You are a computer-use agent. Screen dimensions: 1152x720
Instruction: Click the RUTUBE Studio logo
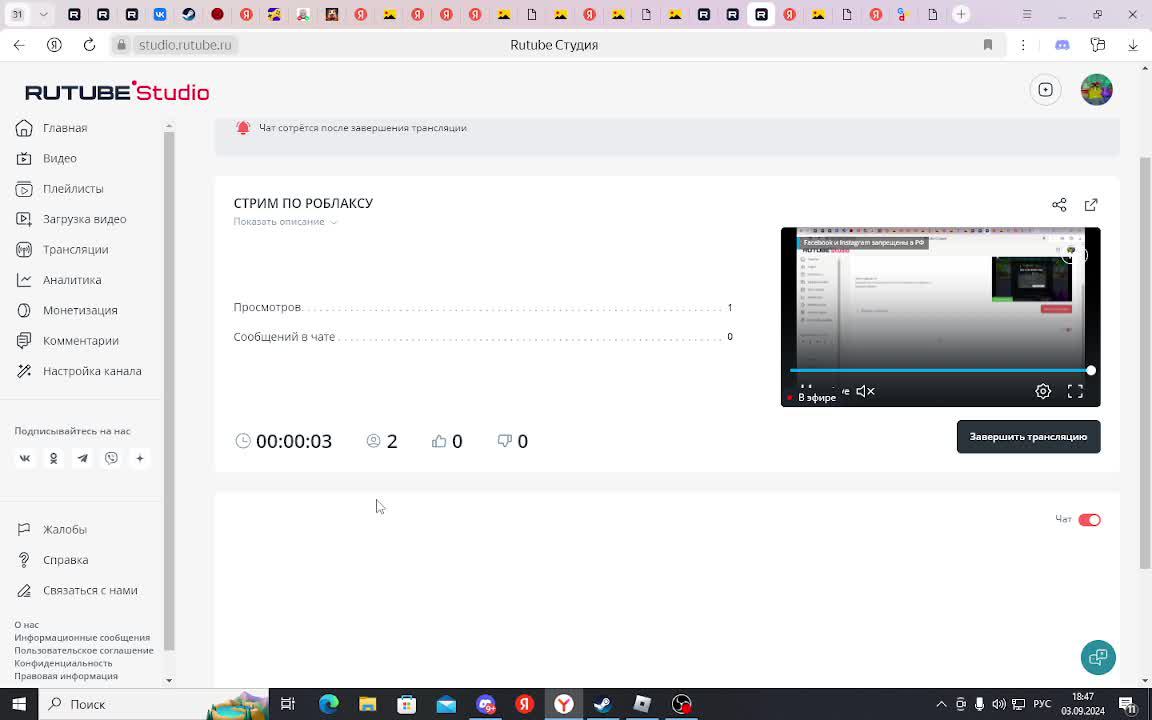(118, 92)
